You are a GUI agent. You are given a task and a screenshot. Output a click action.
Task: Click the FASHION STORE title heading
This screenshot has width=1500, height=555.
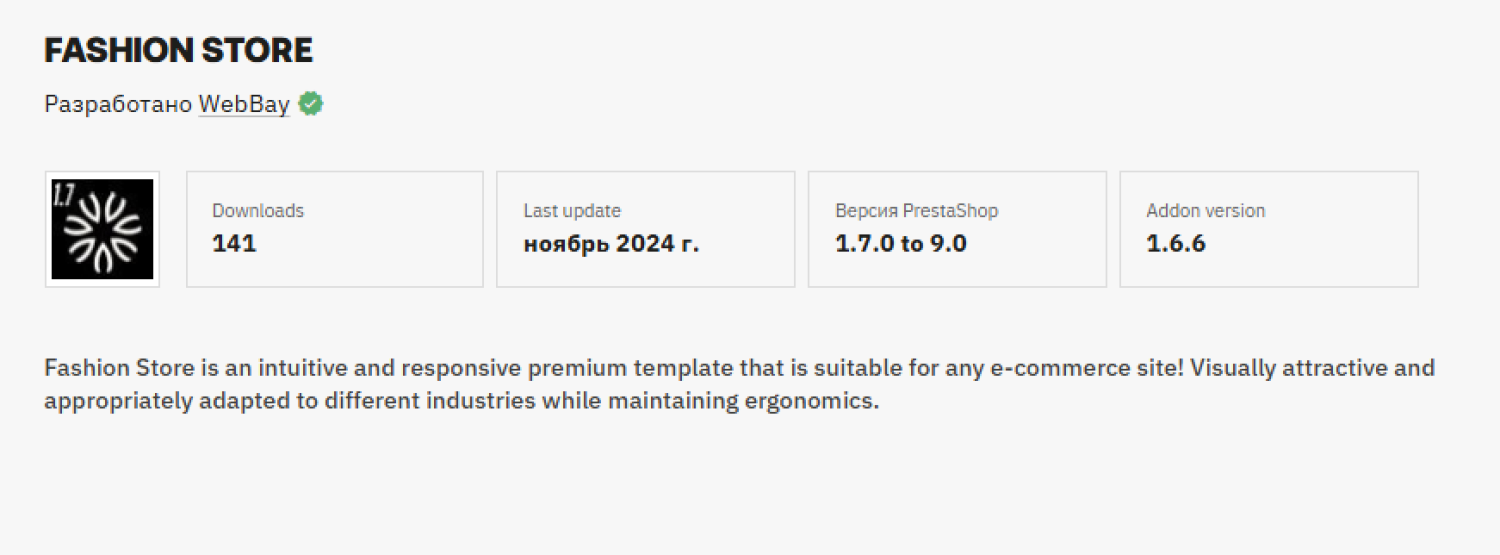[179, 50]
